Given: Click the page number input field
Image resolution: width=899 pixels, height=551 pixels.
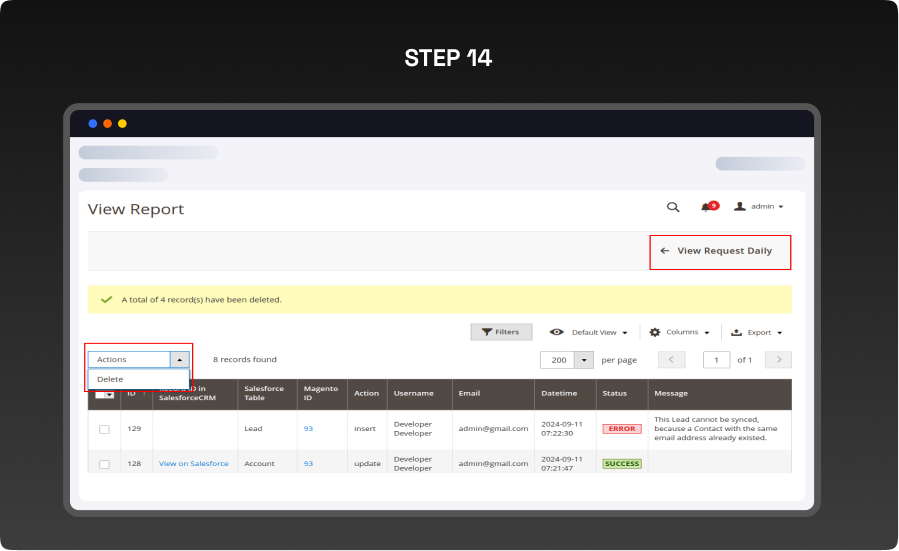Looking at the screenshot, I should [x=716, y=360].
